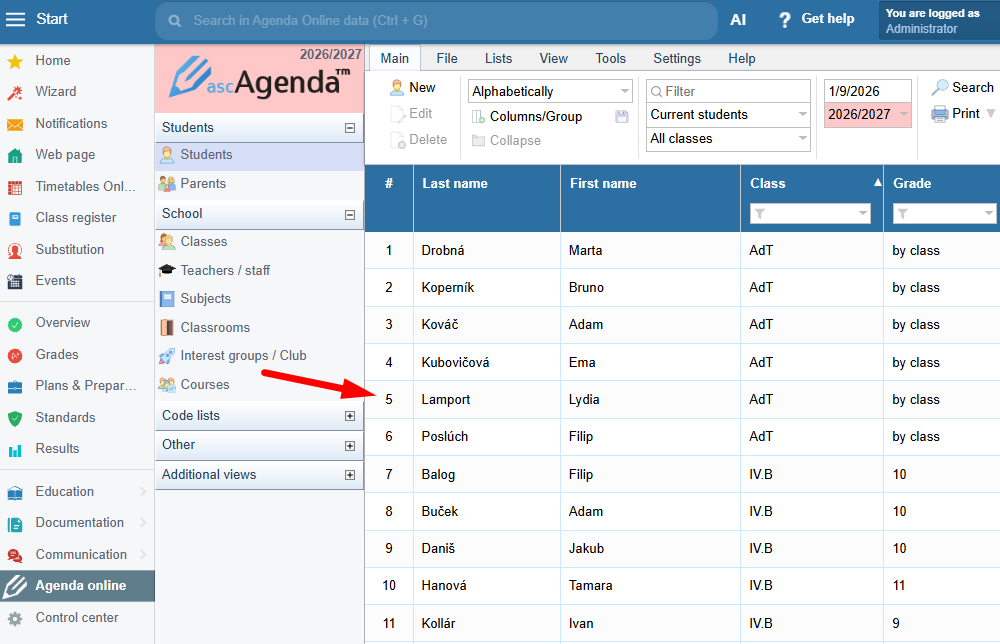Open the hamburger Start menu icon

pos(15,19)
